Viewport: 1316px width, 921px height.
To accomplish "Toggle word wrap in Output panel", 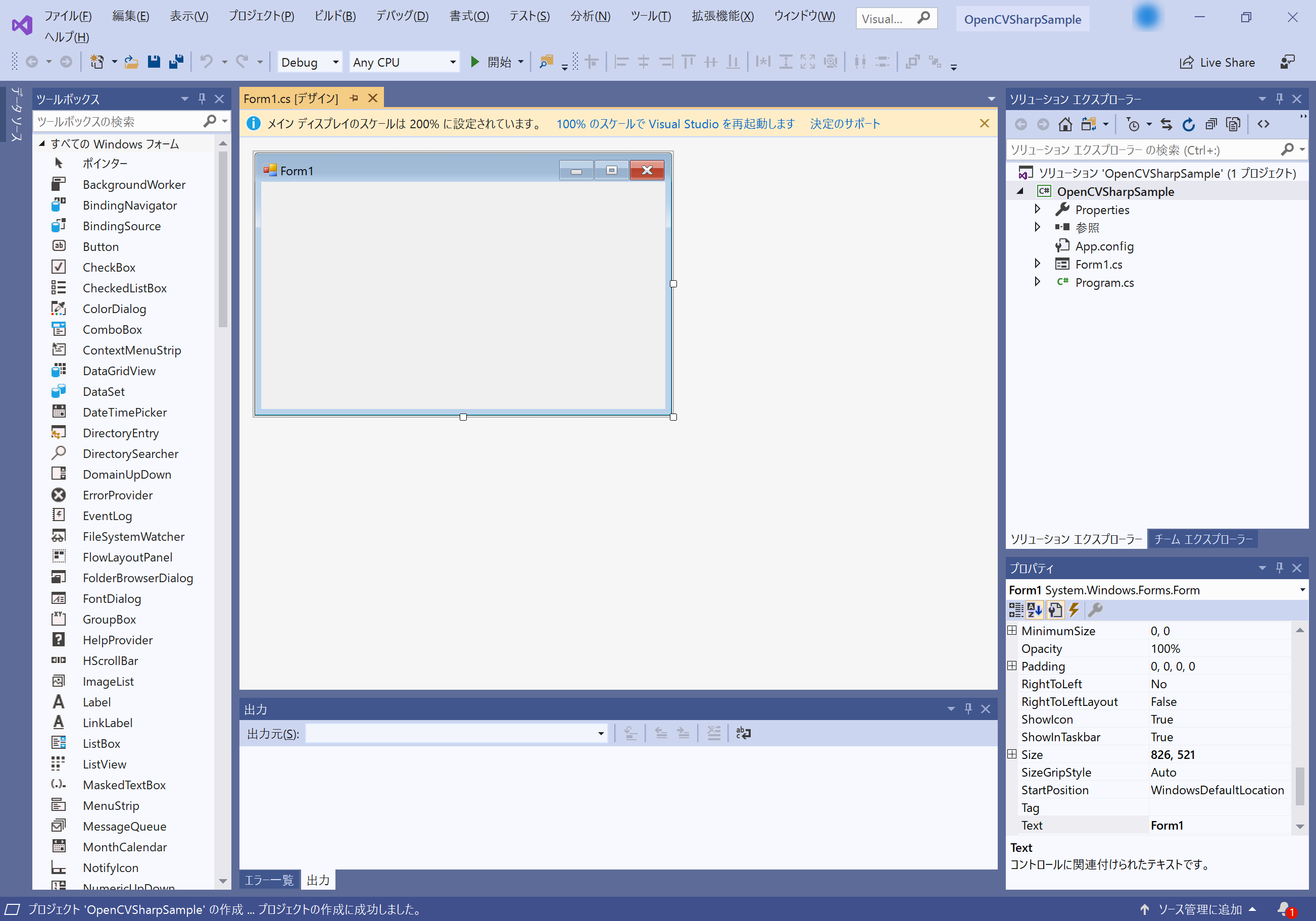I will (744, 733).
